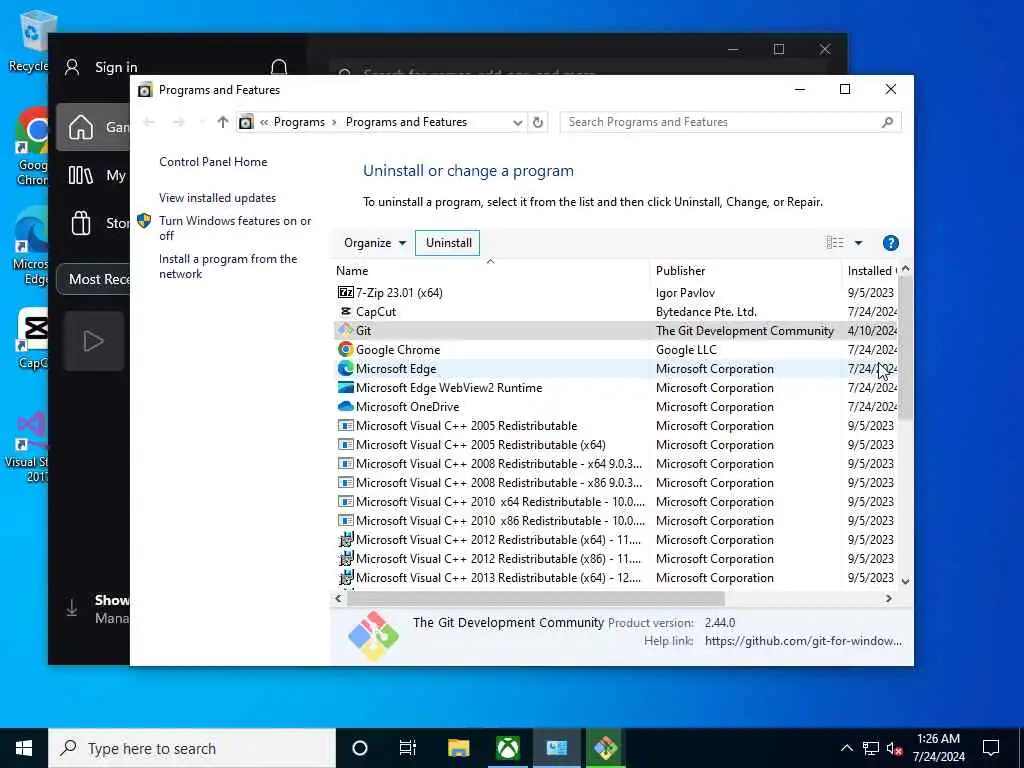This screenshot has height=768, width=1024.
Task: Click the muted volume icon in the system tray
Action: point(894,748)
